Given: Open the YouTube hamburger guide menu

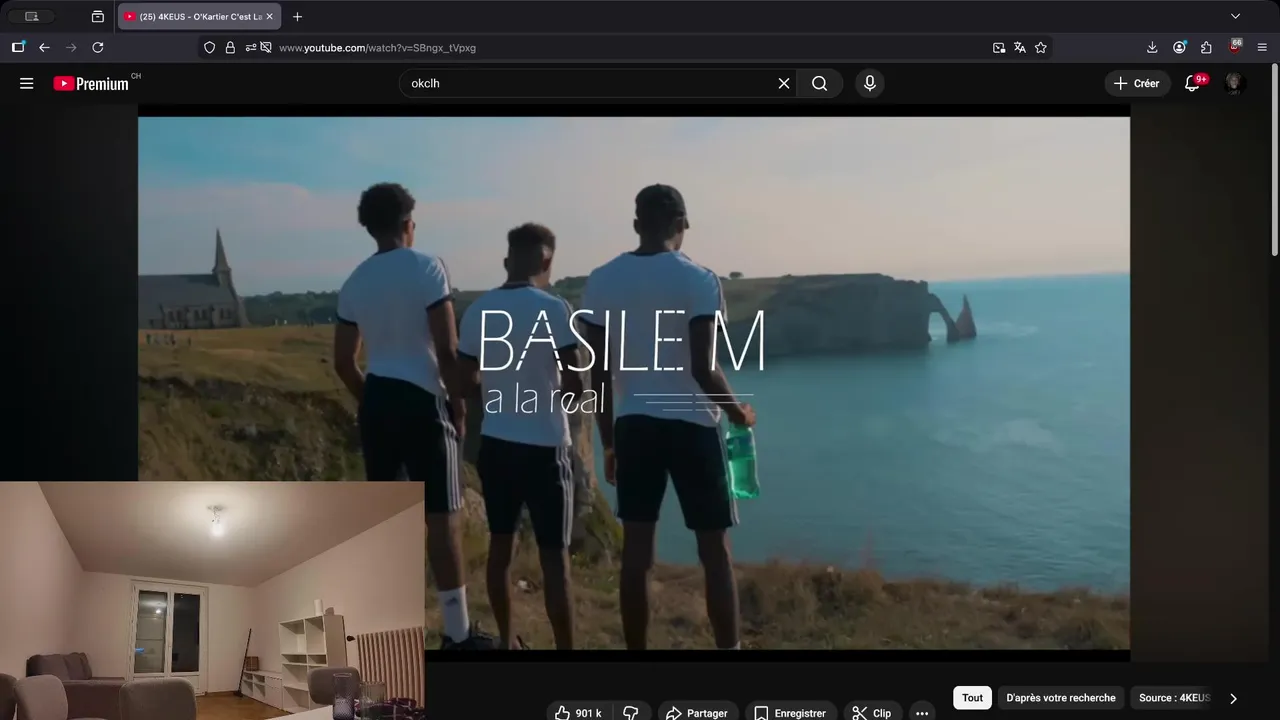Looking at the screenshot, I should point(27,84).
